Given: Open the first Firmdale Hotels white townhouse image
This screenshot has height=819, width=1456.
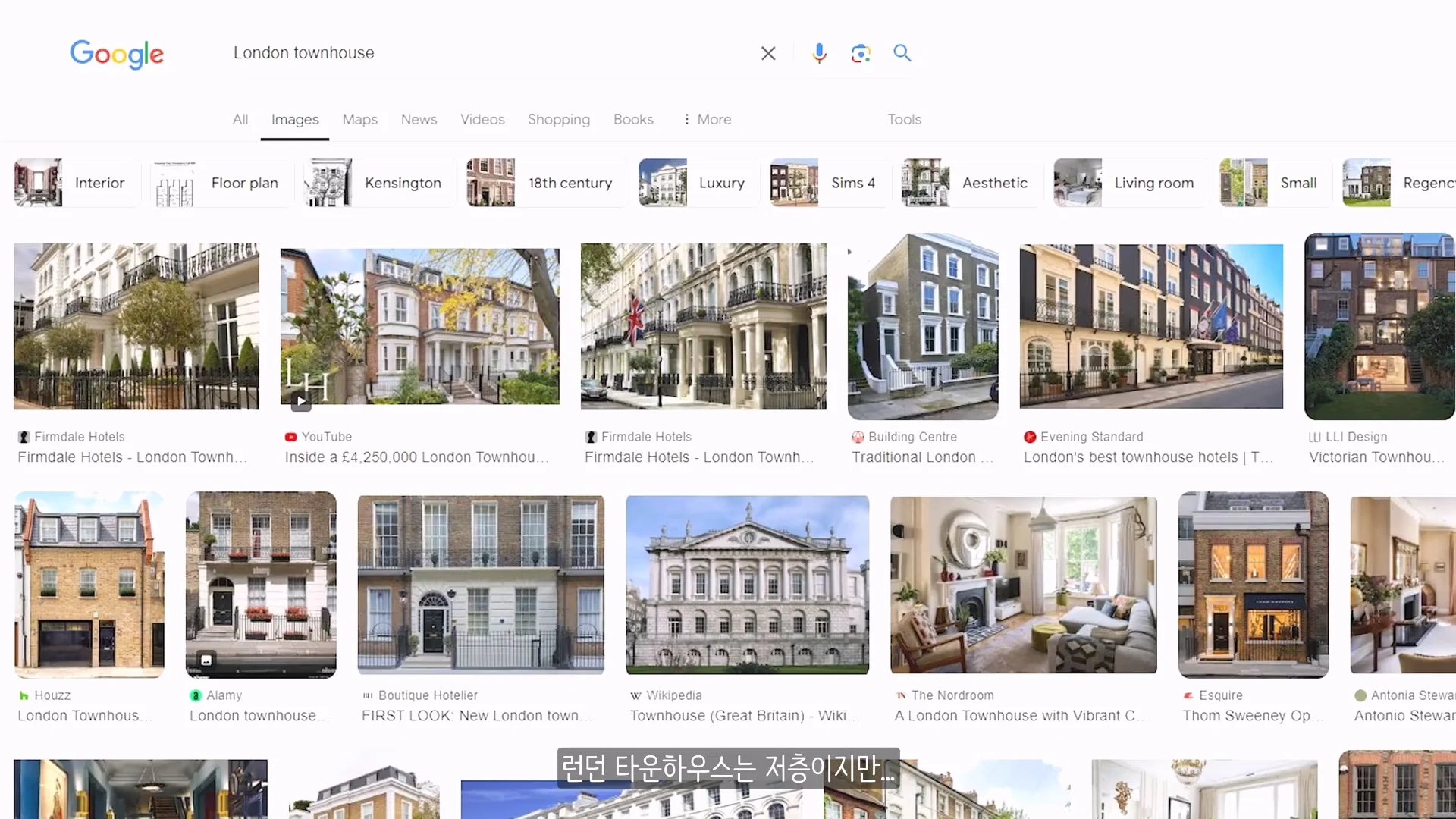Looking at the screenshot, I should [x=136, y=326].
